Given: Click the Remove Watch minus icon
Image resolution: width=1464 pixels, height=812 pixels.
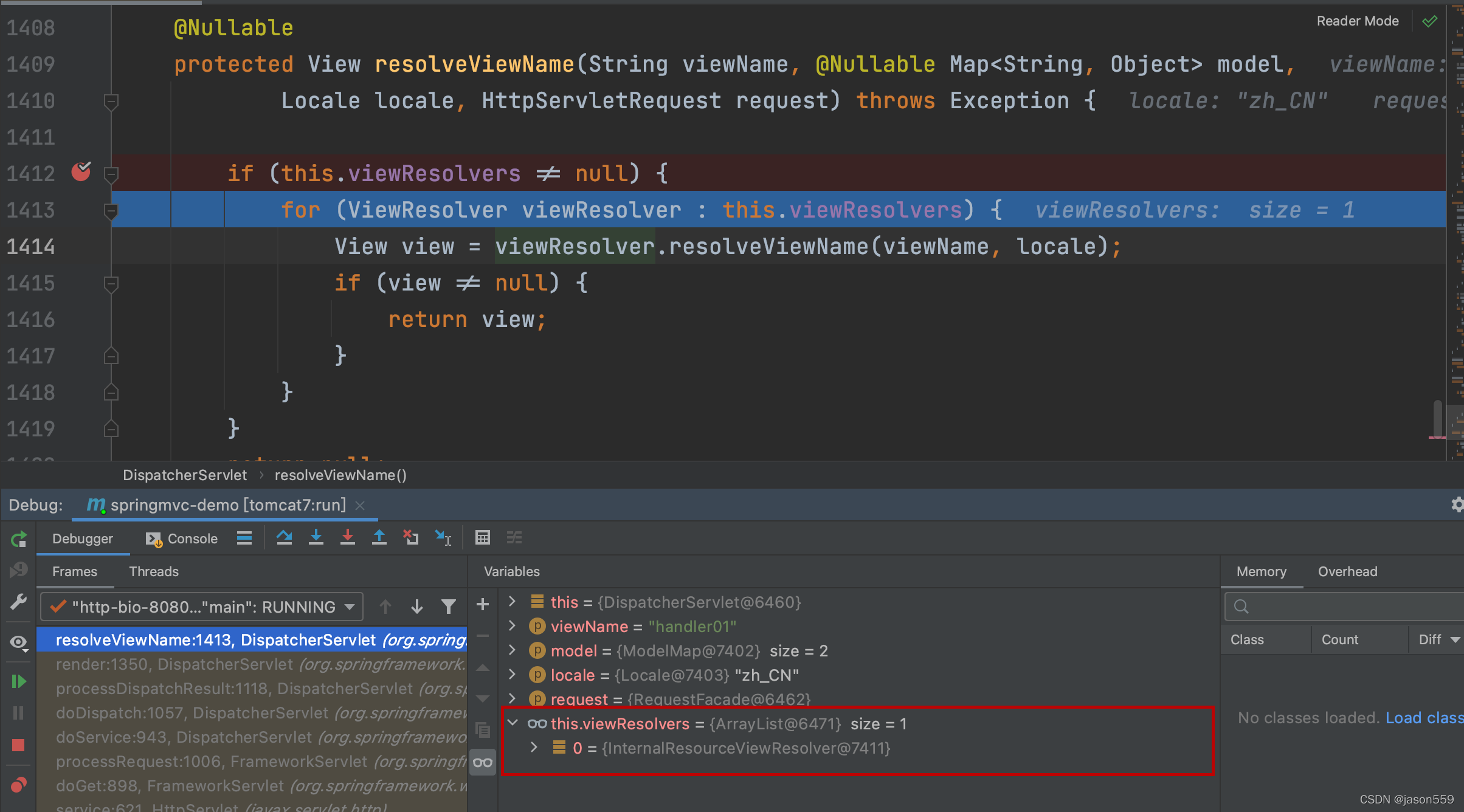Looking at the screenshot, I should tap(483, 636).
